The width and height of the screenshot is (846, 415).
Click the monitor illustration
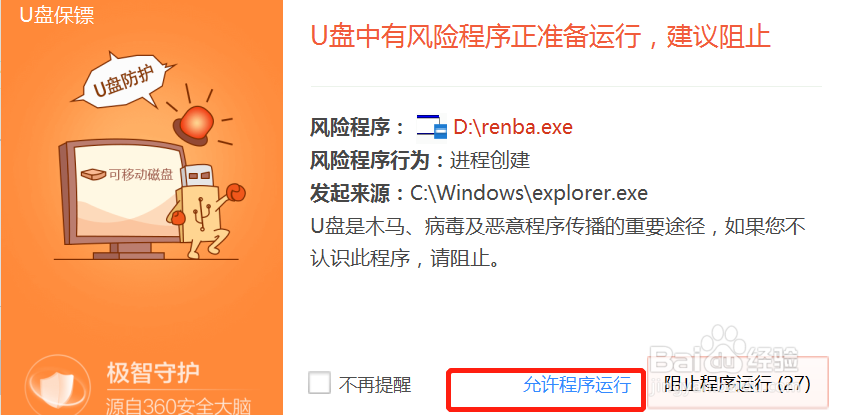[120, 200]
